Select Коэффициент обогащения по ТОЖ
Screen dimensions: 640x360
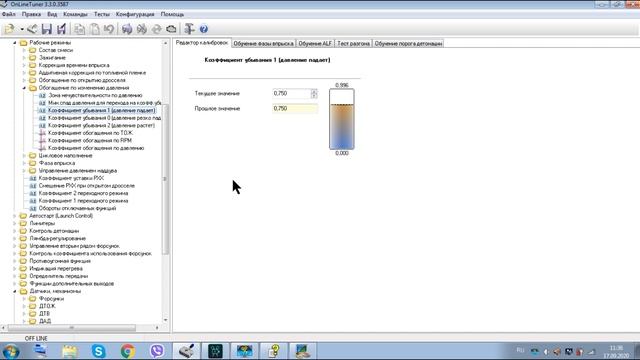(x=90, y=133)
